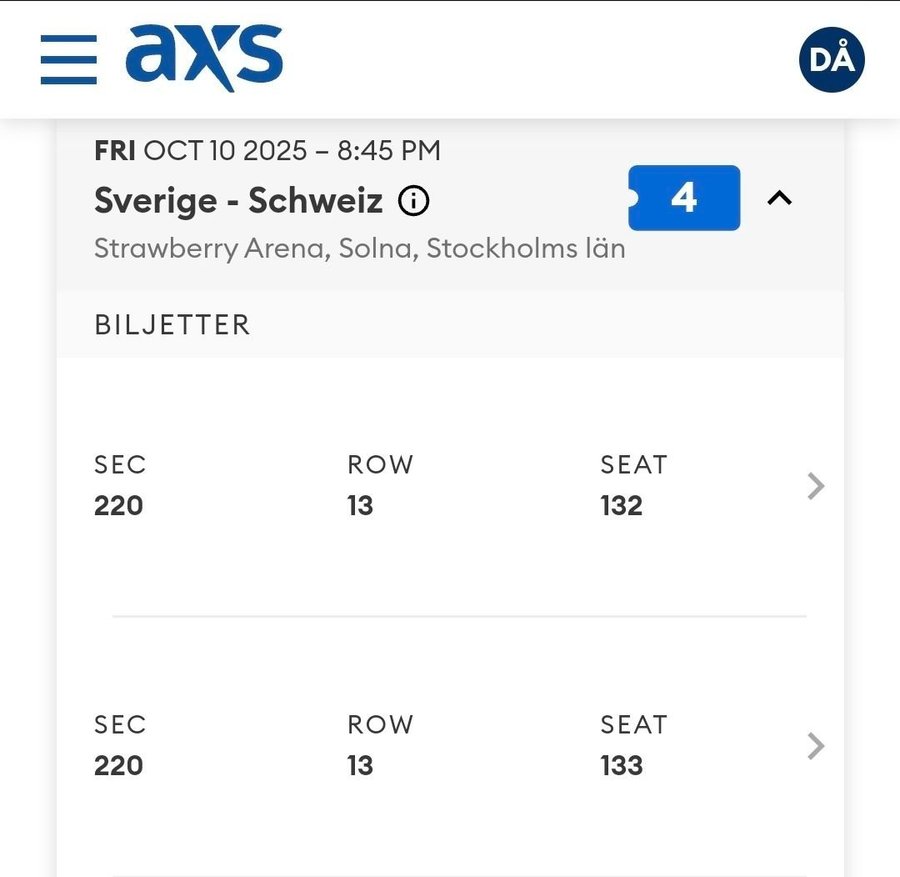
Task: Open the DÅ account avatar
Action: point(831,60)
